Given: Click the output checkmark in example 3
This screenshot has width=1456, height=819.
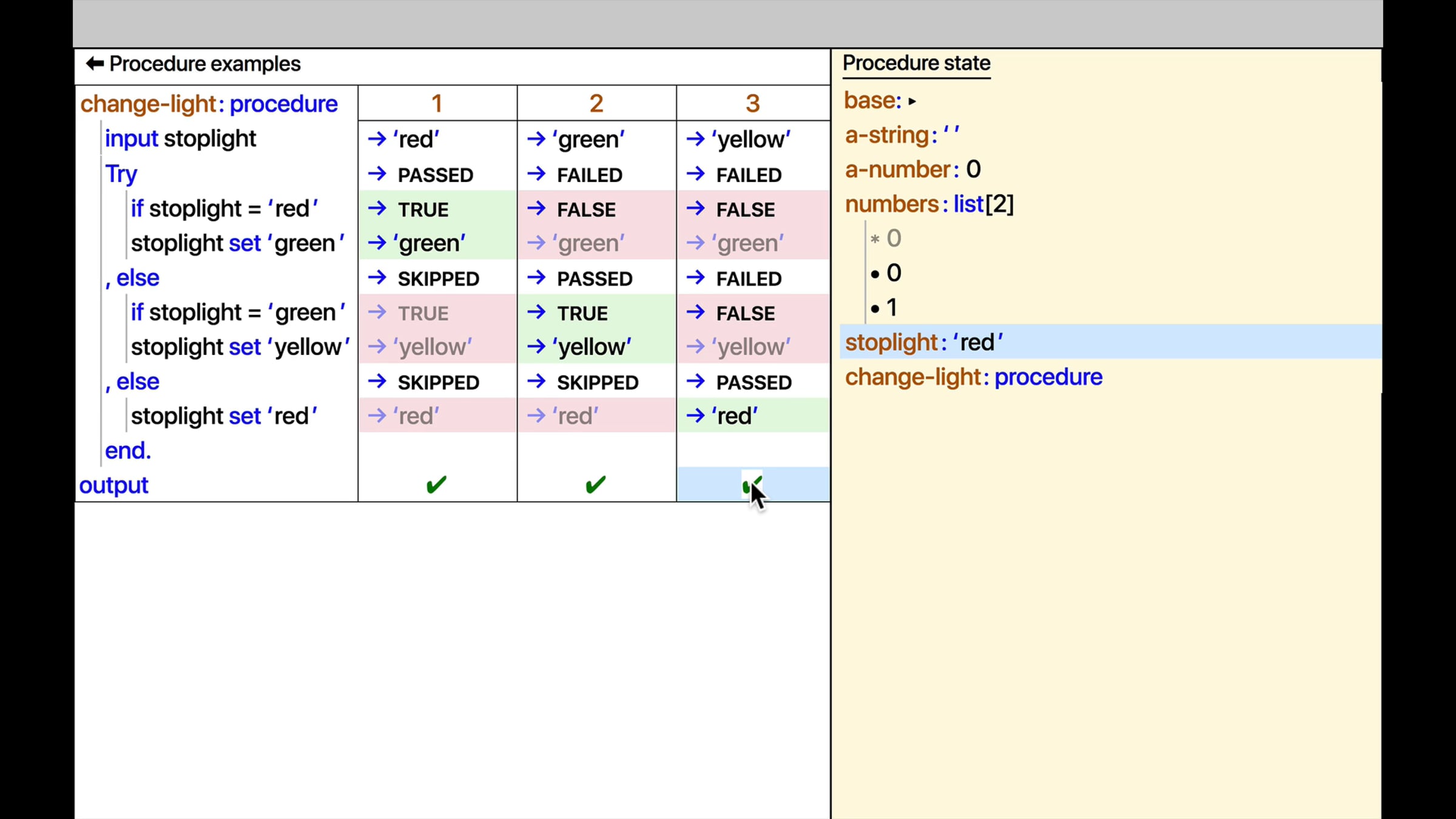Looking at the screenshot, I should 752,484.
